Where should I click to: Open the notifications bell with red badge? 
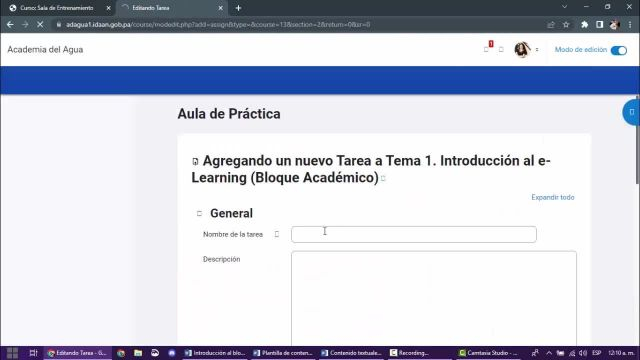487,48
